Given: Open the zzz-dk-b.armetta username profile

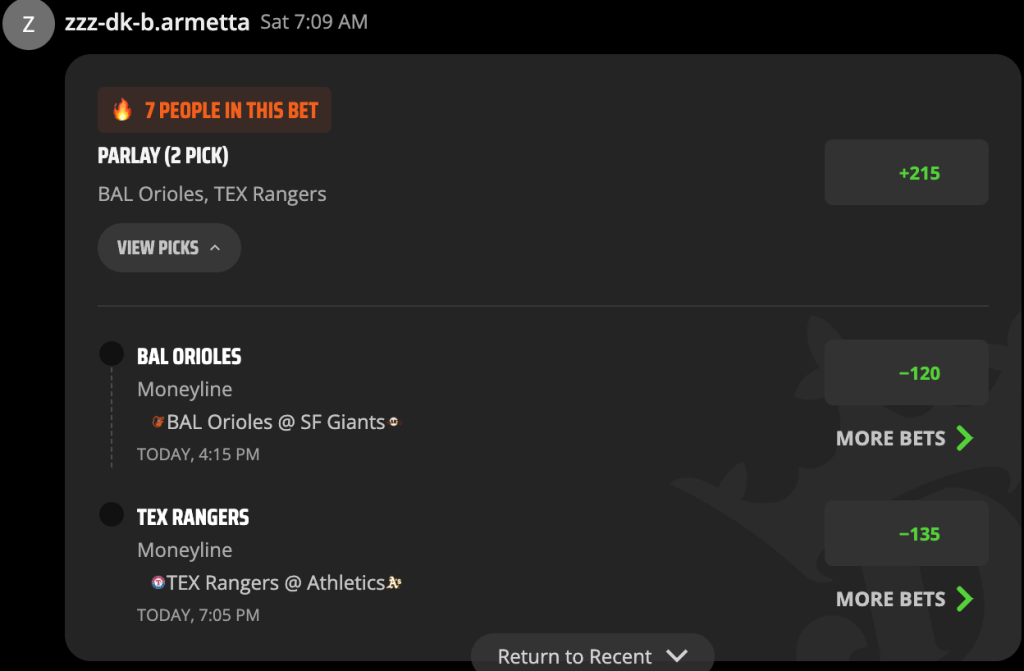Looking at the screenshot, I should click(x=157, y=22).
